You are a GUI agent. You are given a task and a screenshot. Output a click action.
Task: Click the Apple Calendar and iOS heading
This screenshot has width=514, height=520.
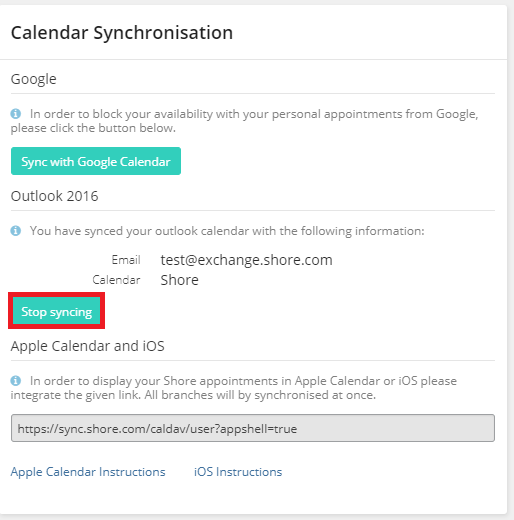click(x=88, y=346)
